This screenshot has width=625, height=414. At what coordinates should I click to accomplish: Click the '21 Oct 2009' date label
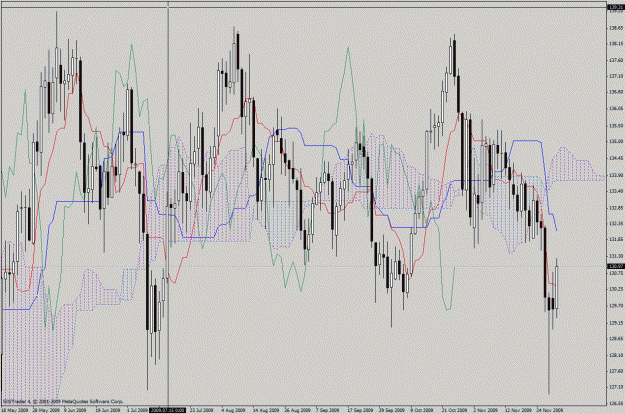[x=454, y=410]
